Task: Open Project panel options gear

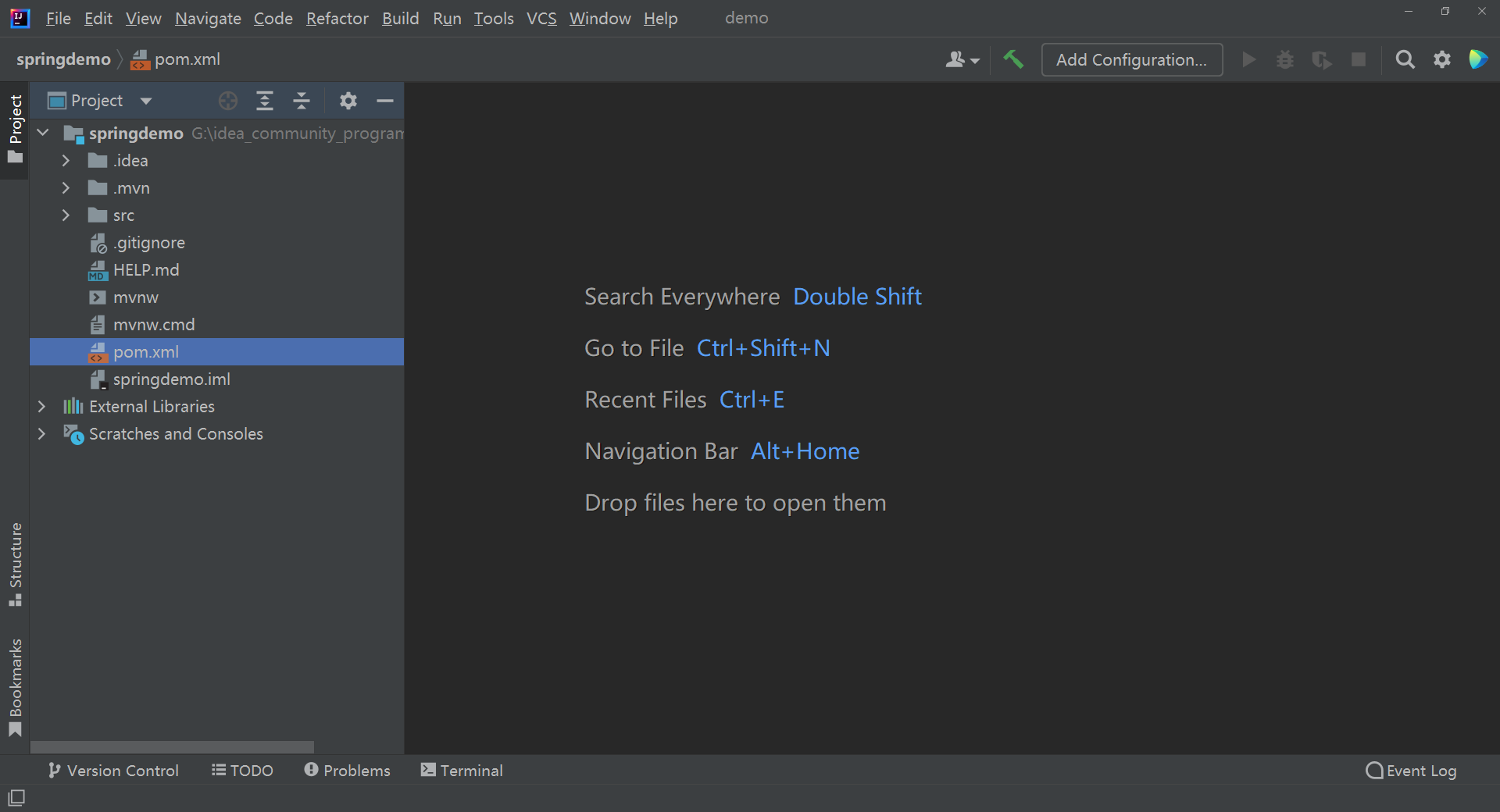Action: click(x=348, y=101)
